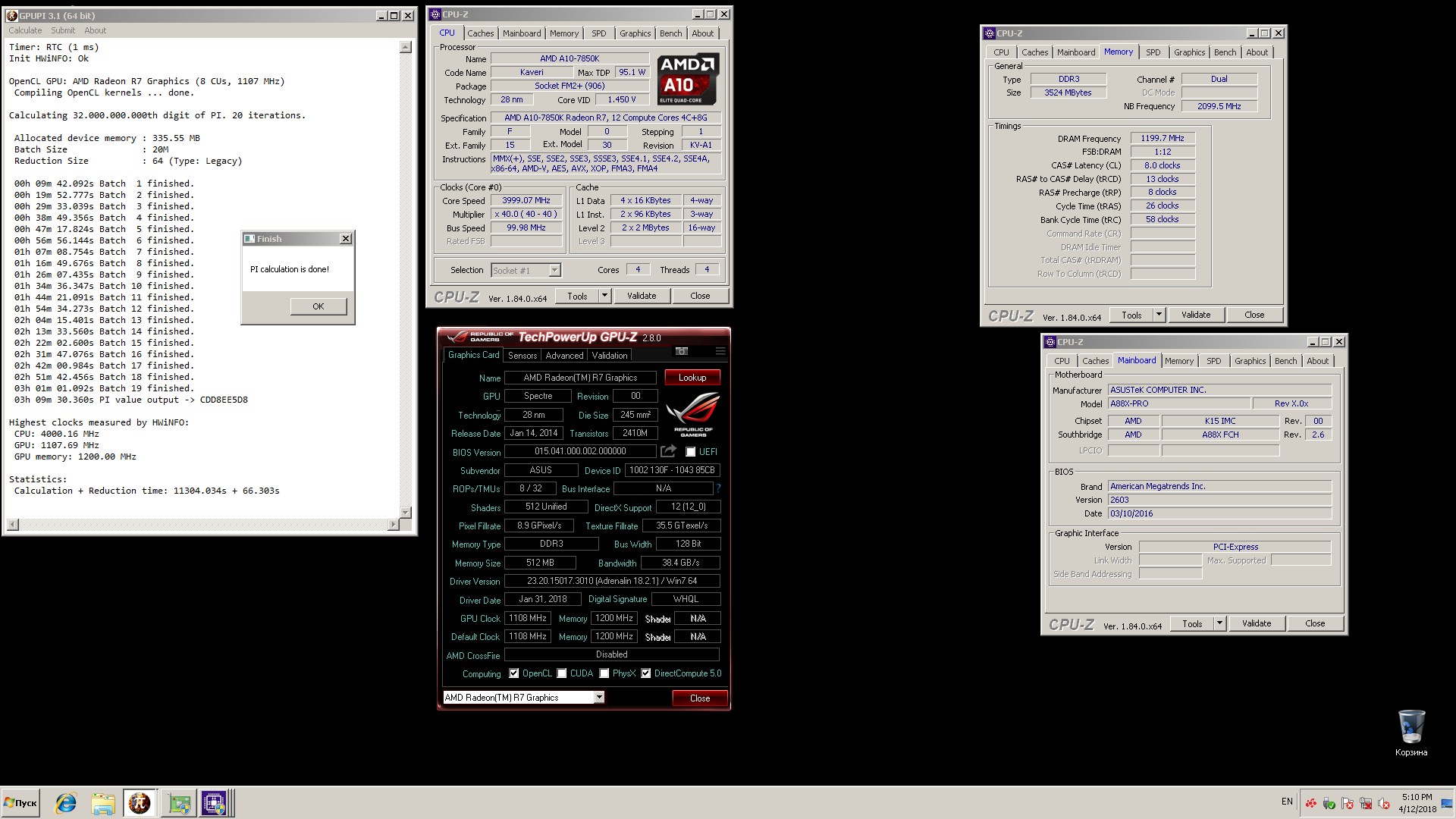Expand Tools dropdown arrow in CPU-Z CPU window
Image resolution: width=1456 pixels, height=819 pixels.
click(x=604, y=296)
